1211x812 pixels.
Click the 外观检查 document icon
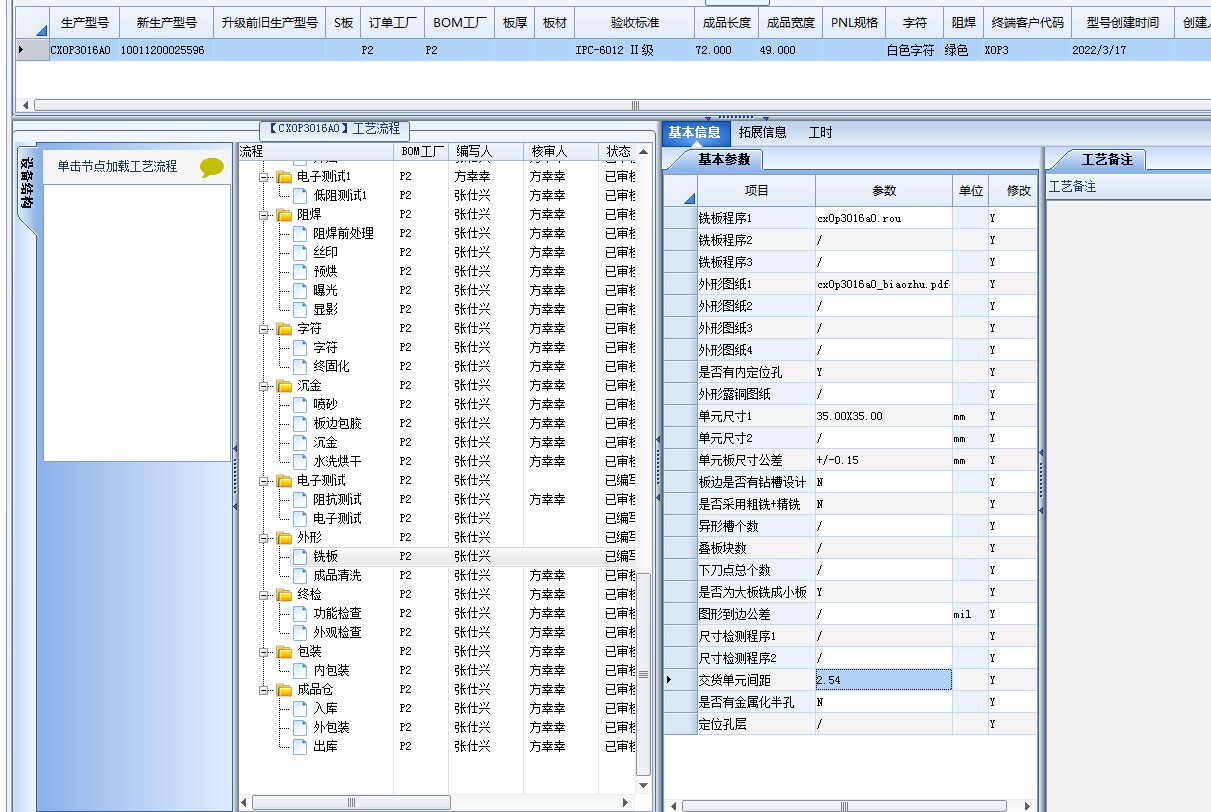click(x=300, y=633)
